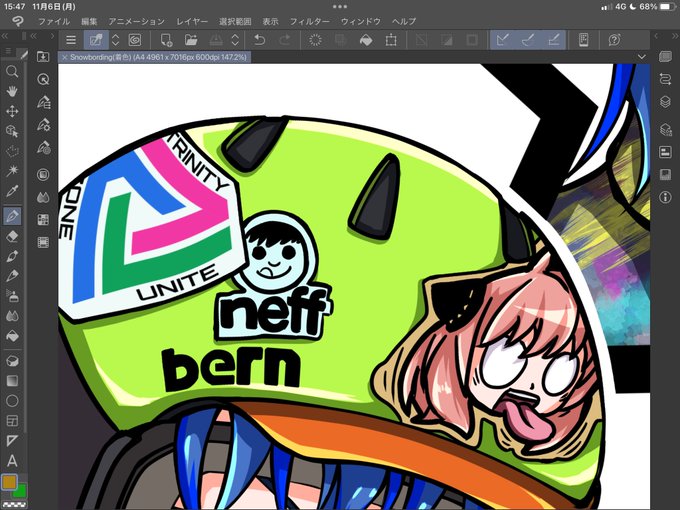Screen dimensions: 680x510
Task: Expand the canvas tab list chevron
Action: [x=642, y=57]
